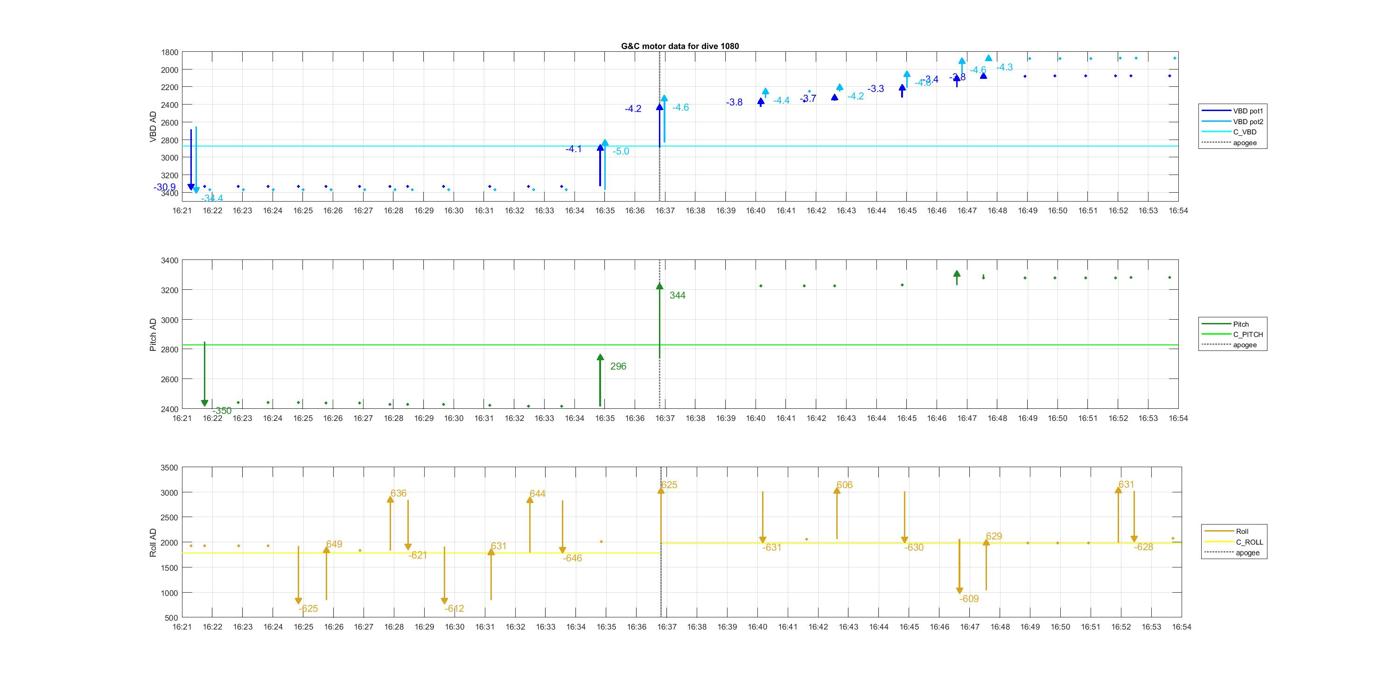Click the "-630" roll data label

coord(914,547)
